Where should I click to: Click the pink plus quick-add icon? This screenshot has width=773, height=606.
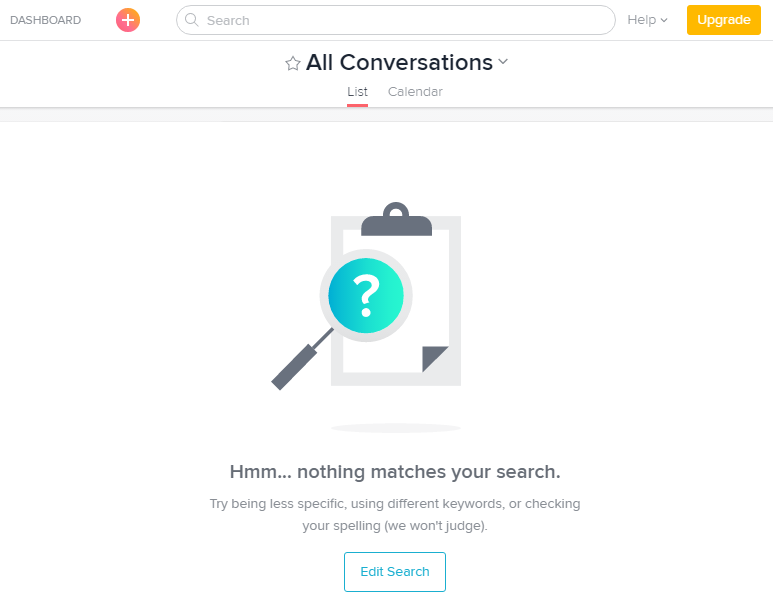tap(128, 20)
